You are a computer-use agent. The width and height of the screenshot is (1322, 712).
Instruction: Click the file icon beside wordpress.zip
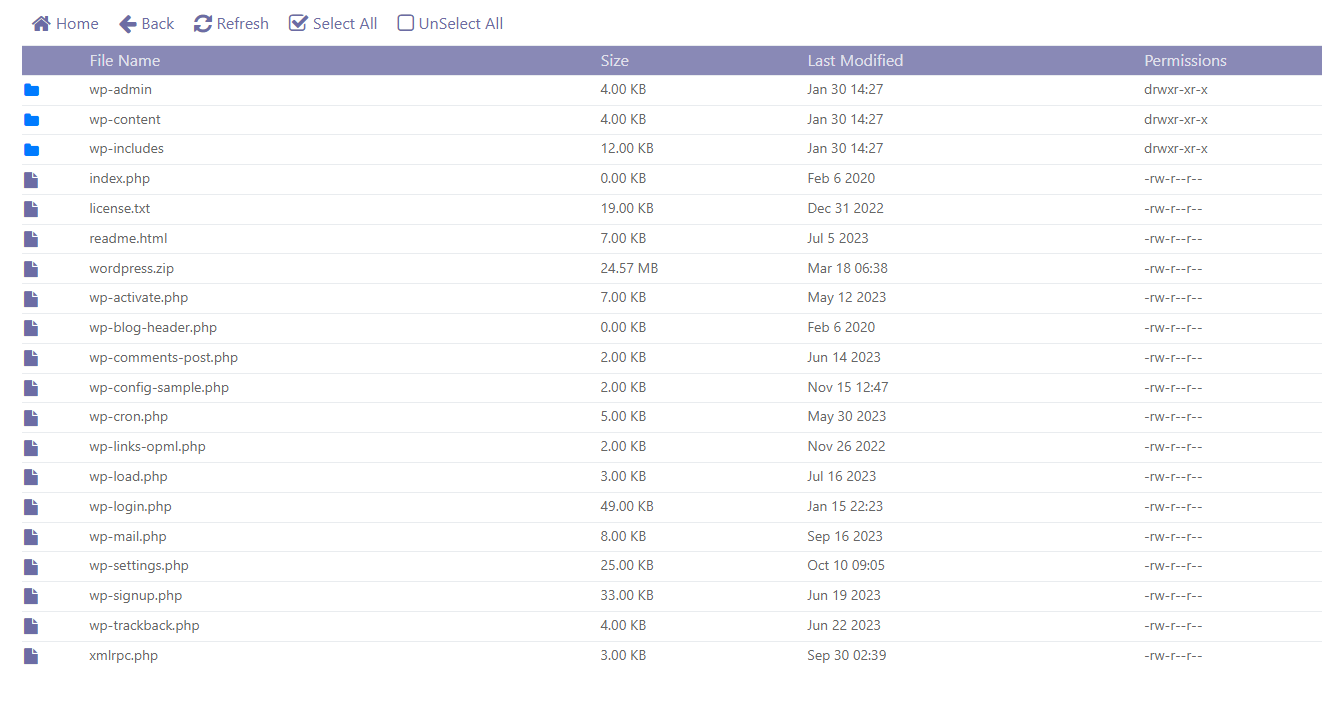point(31,269)
